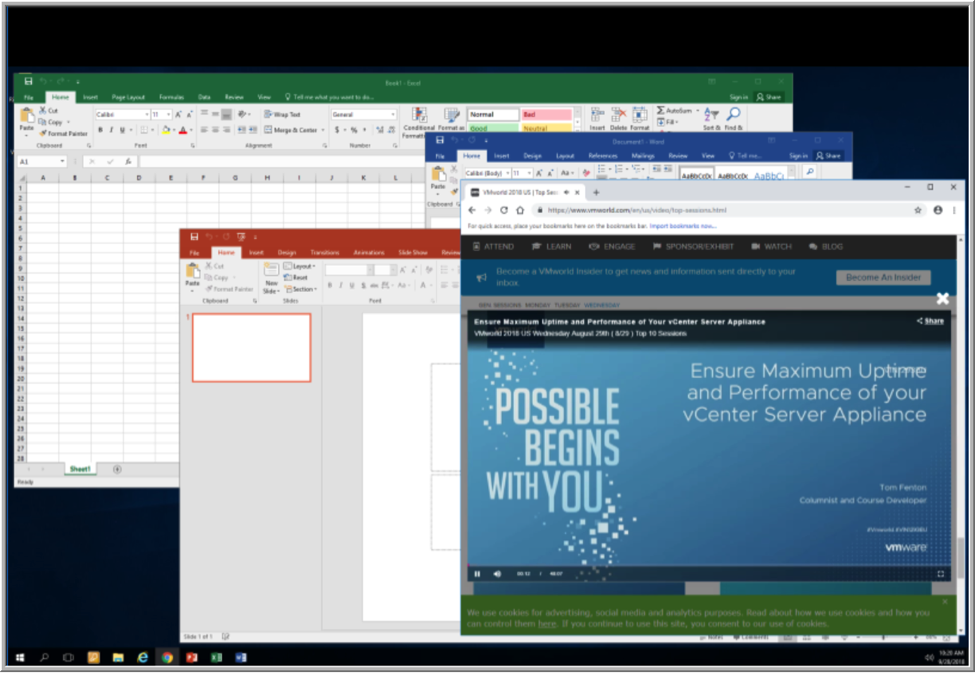The width and height of the screenshot is (975, 673).
Task: Click the Reset slide icon in PowerPoint
Action: (296, 277)
